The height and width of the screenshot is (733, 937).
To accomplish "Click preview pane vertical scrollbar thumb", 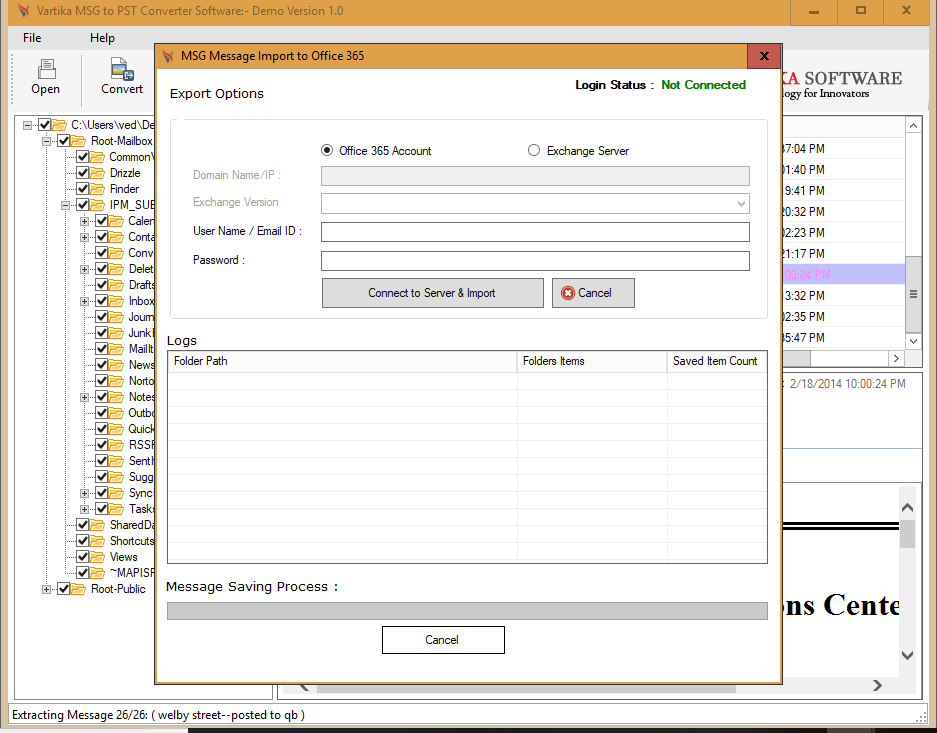I will (x=907, y=533).
